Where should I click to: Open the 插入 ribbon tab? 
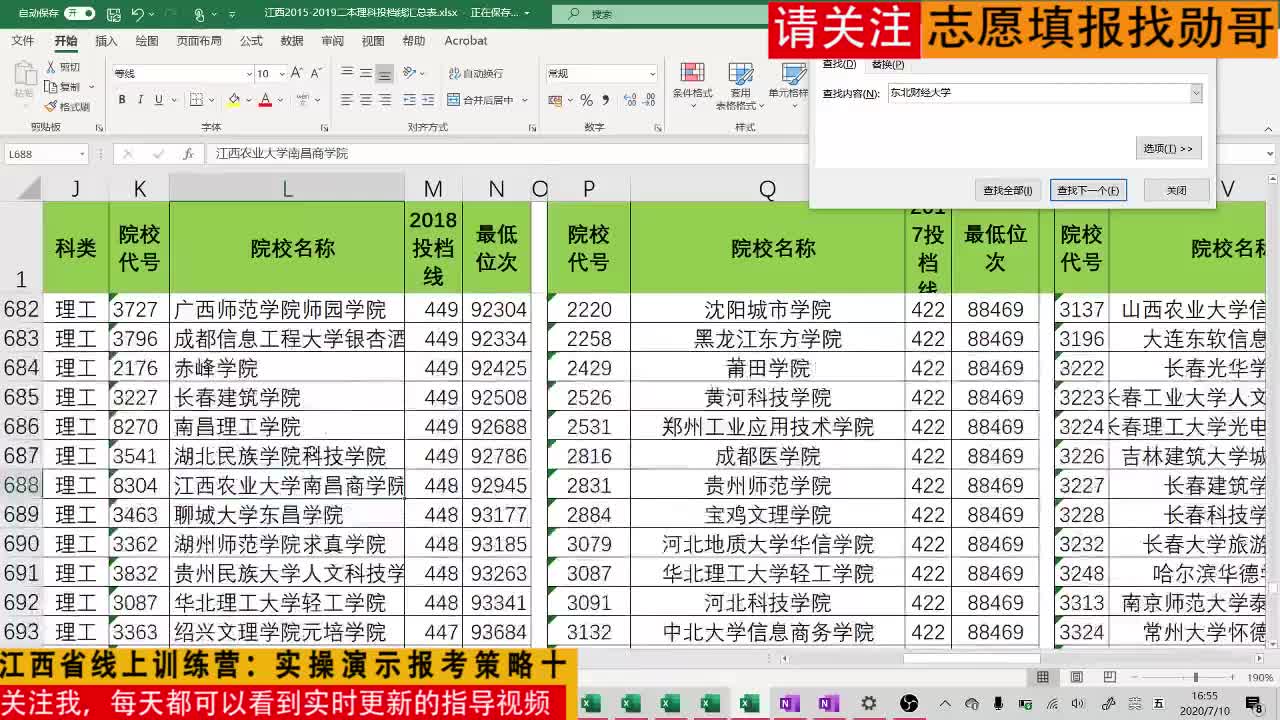tap(106, 41)
